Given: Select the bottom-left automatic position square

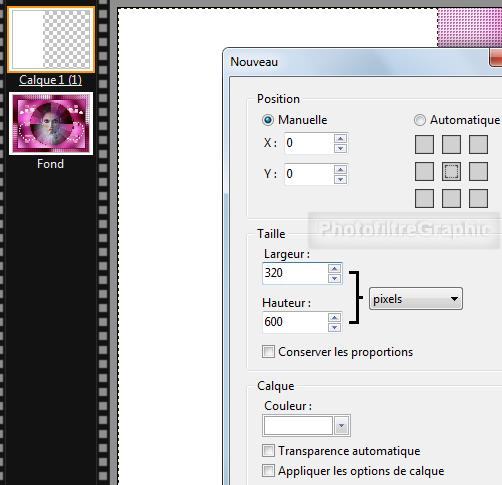Looking at the screenshot, I should pos(424,199).
